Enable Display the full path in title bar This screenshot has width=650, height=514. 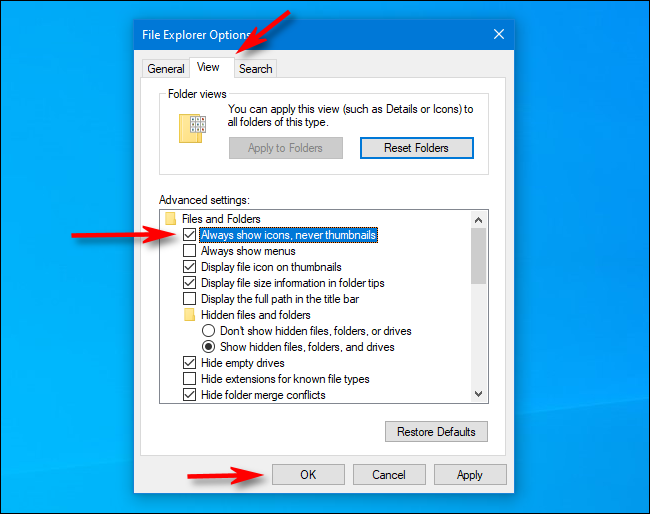190,299
